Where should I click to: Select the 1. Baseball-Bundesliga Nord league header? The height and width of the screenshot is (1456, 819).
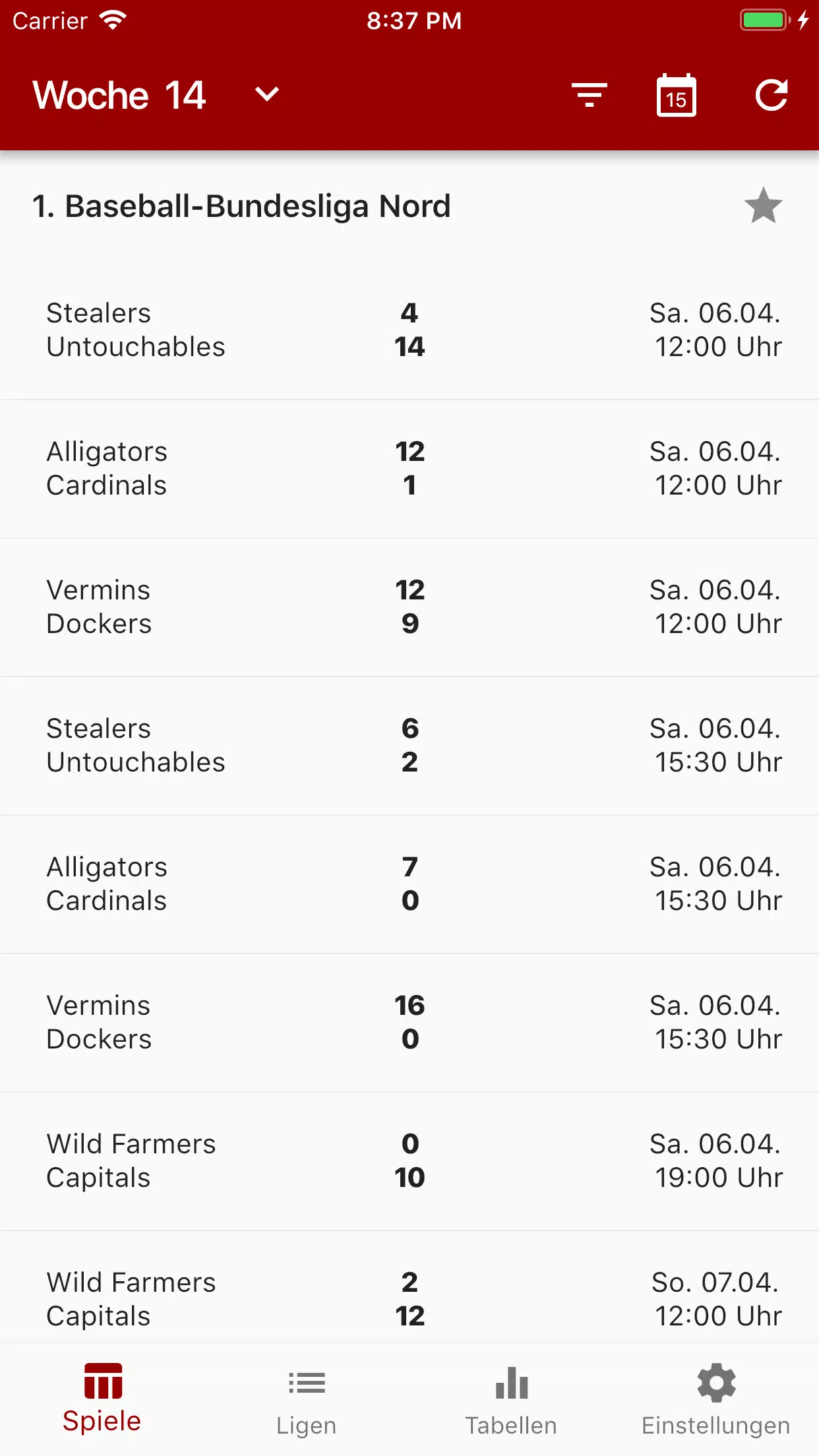tap(241, 206)
